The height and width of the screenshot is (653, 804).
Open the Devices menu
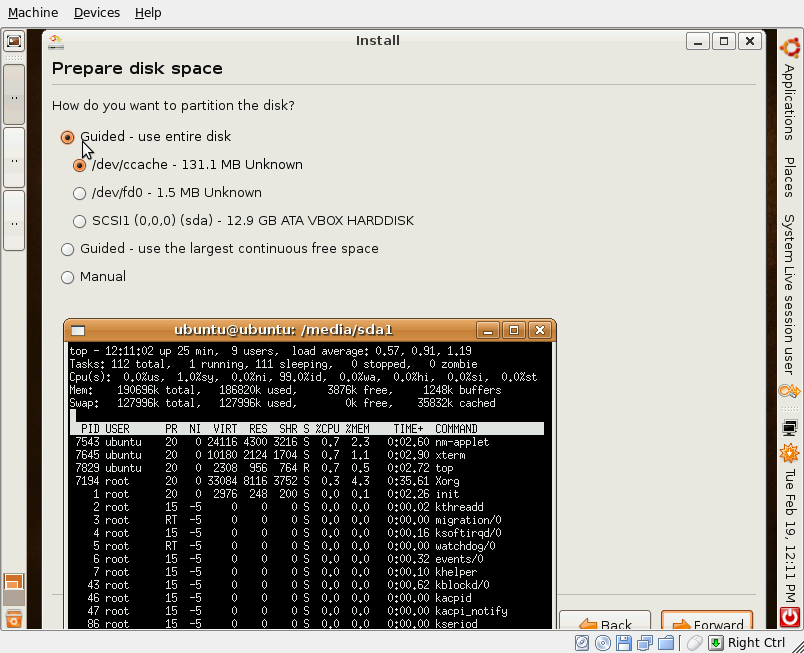[97, 12]
